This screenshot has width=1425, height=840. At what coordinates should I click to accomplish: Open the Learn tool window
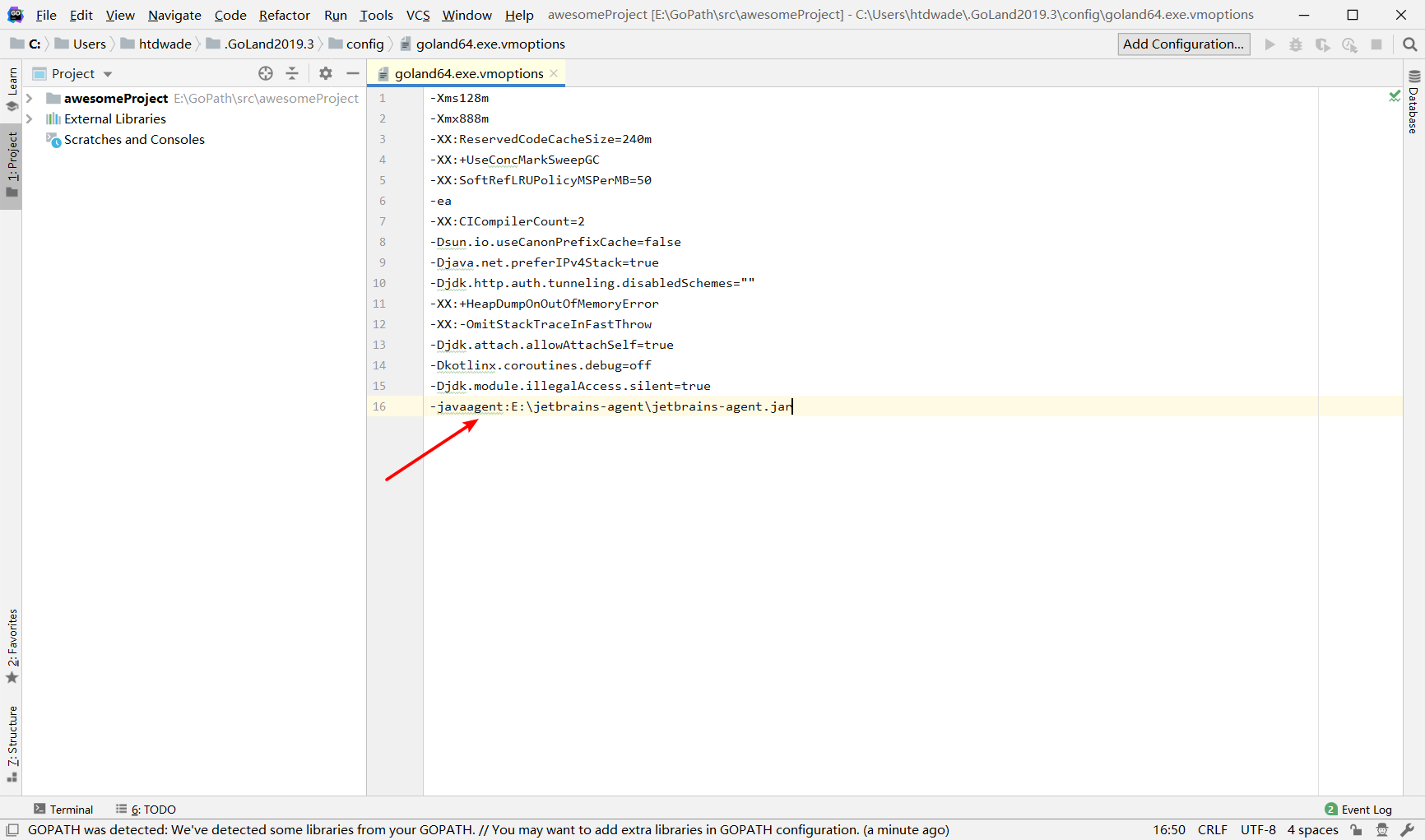tap(12, 89)
